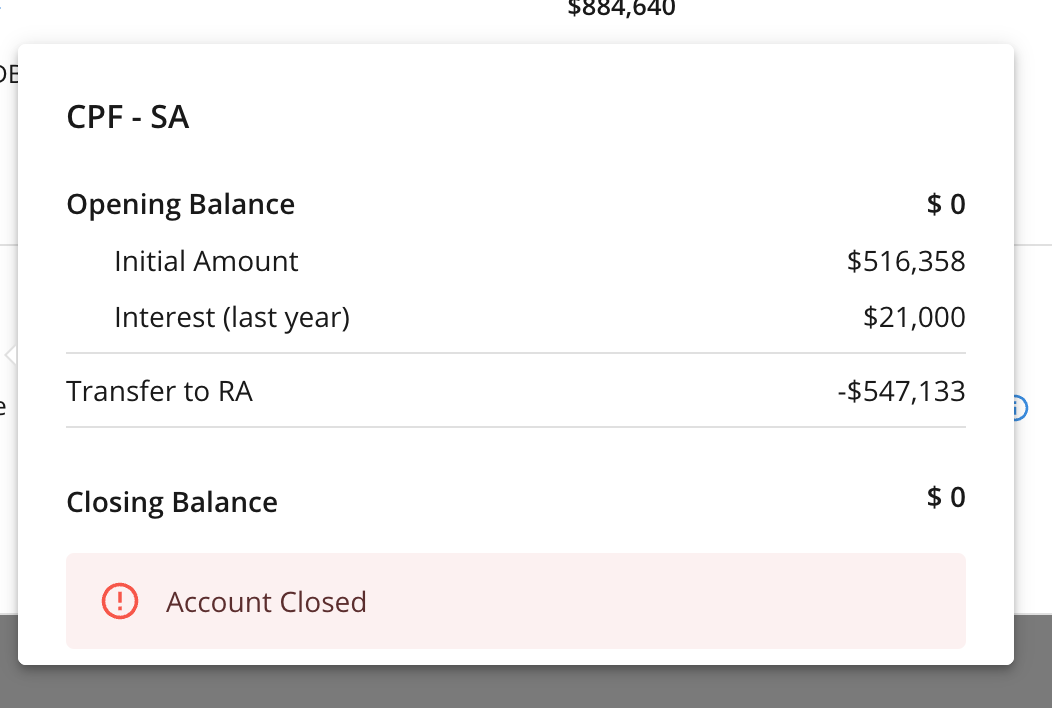Click the red Account Closed warning icon
1052x708 pixels.
120,601
